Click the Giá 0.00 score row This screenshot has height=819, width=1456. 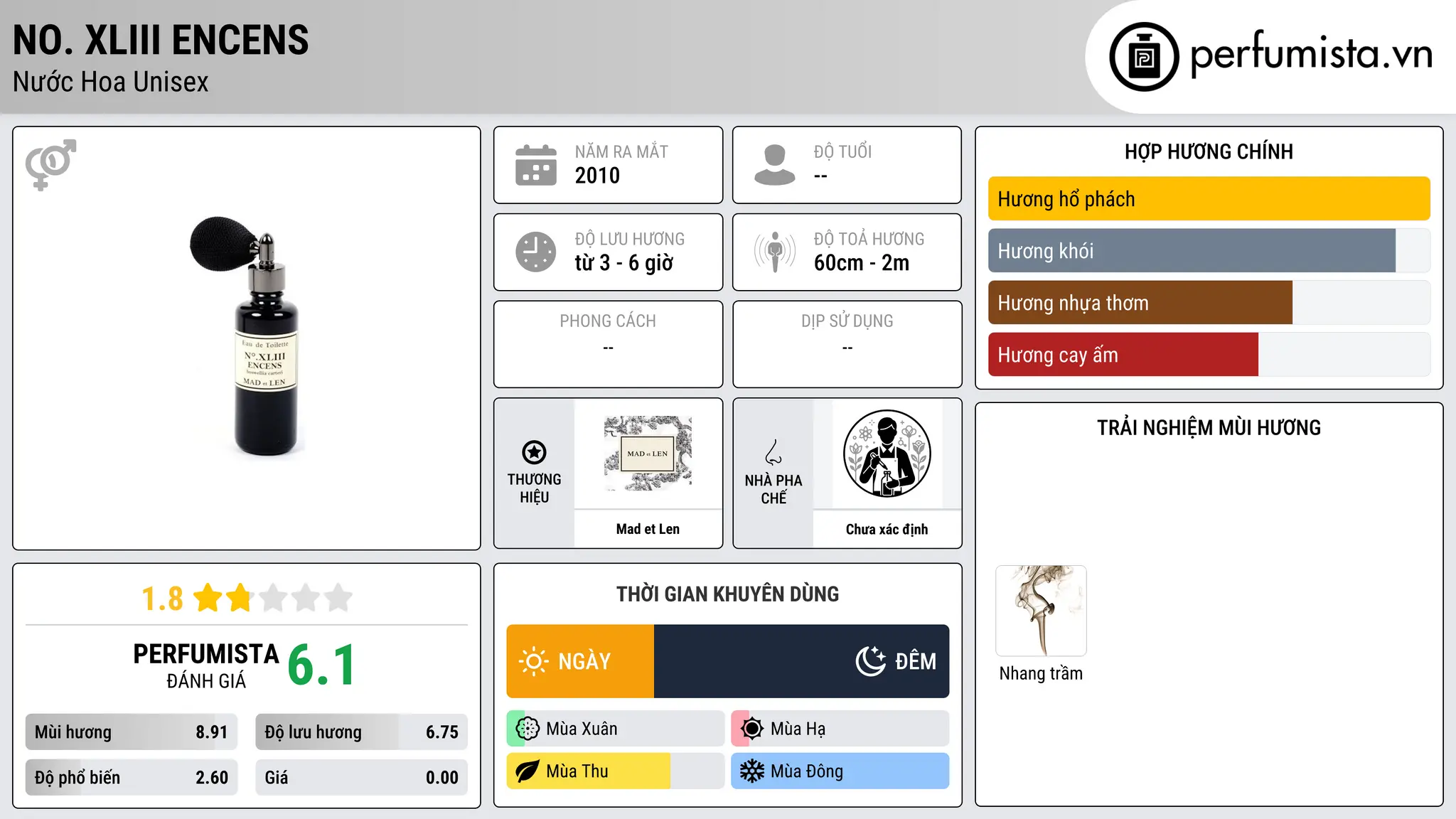click(x=361, y=778)
